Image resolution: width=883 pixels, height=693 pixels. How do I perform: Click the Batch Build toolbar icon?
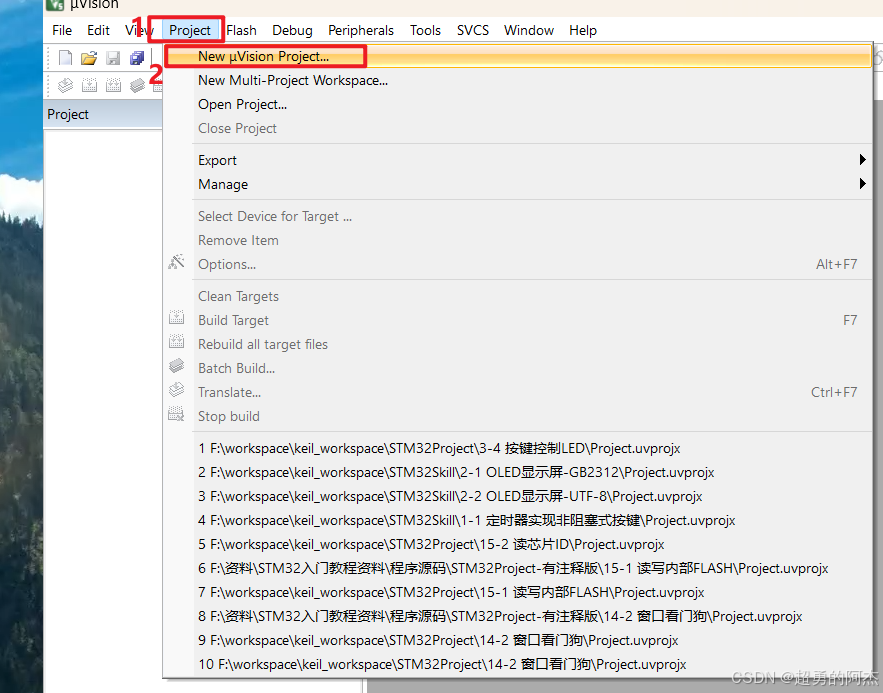(x=137, y=85)
